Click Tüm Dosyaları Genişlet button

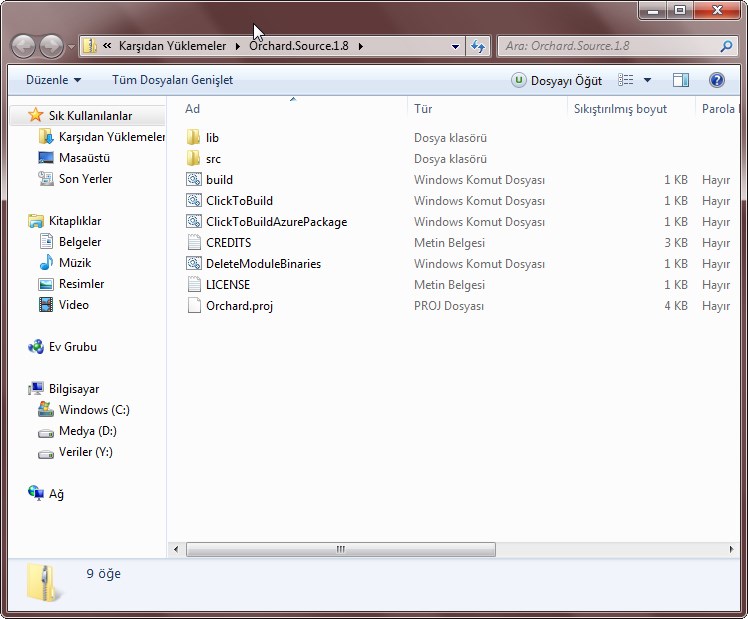172,80
